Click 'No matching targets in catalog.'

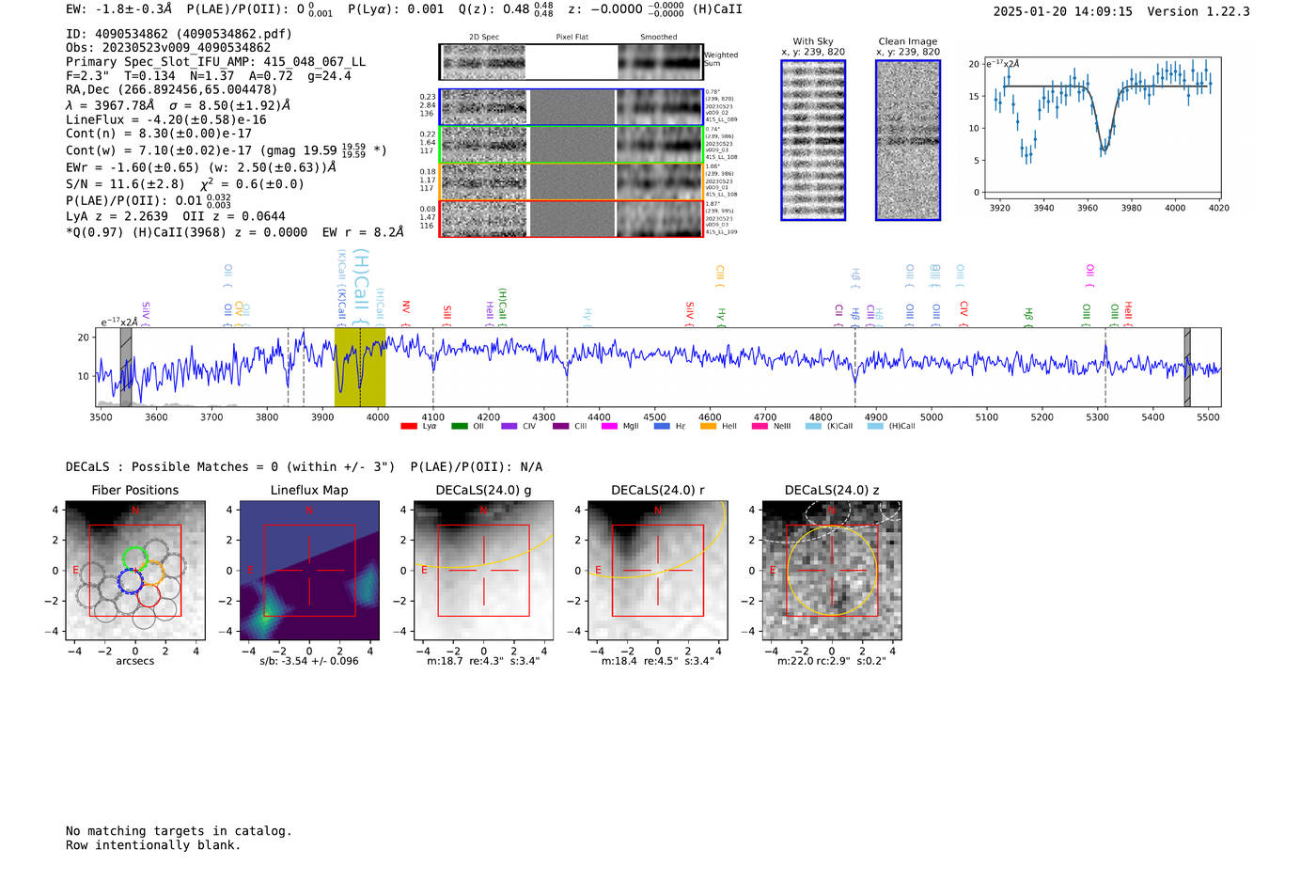click(179, 831)
